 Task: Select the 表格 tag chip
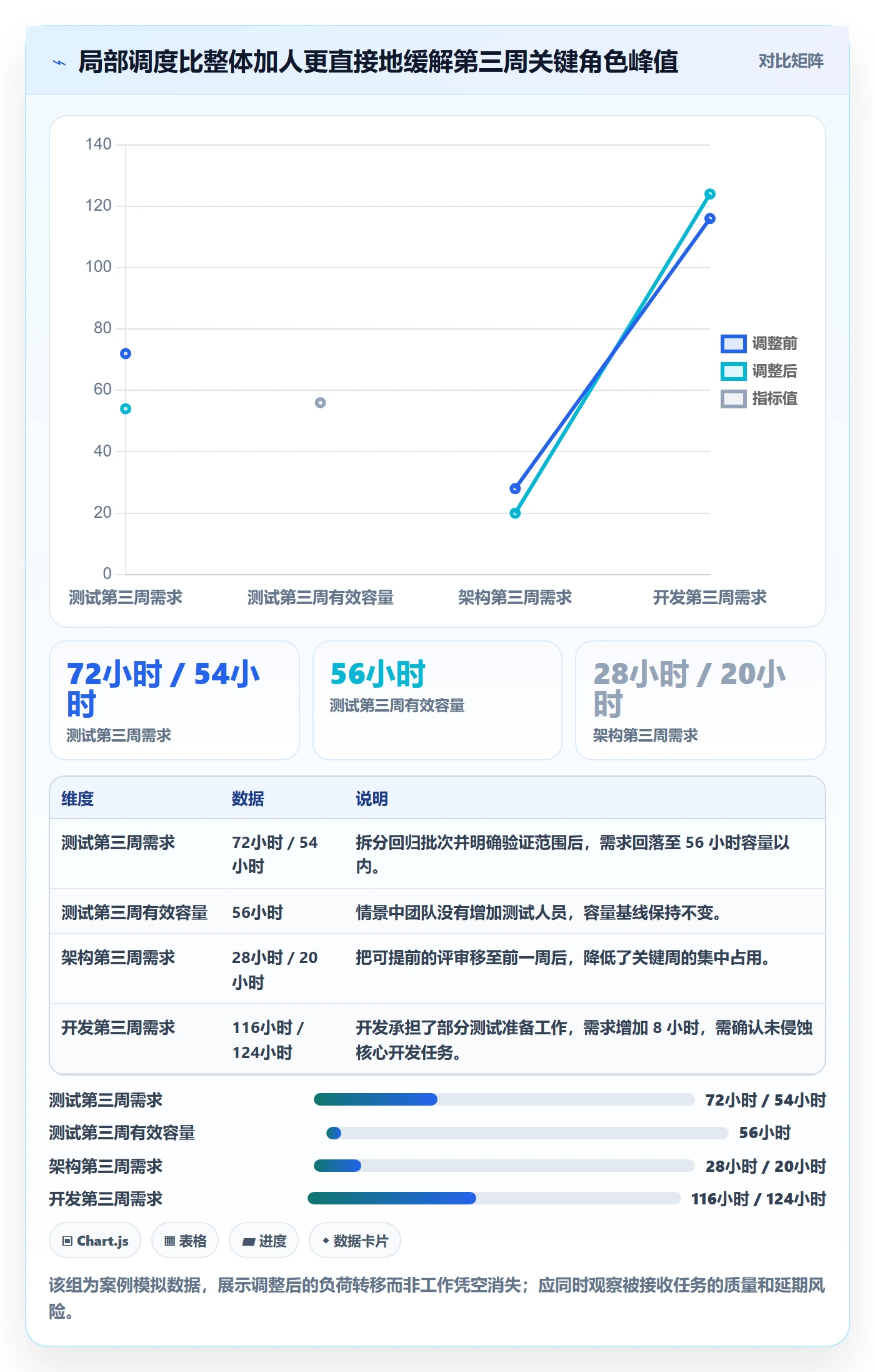pyautogui.click(x=185, y=1241)
